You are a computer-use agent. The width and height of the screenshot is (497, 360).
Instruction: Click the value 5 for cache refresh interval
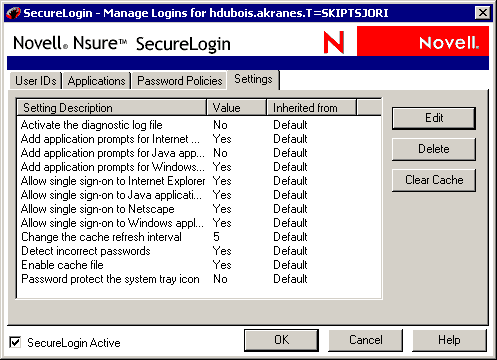pos(216,237)
